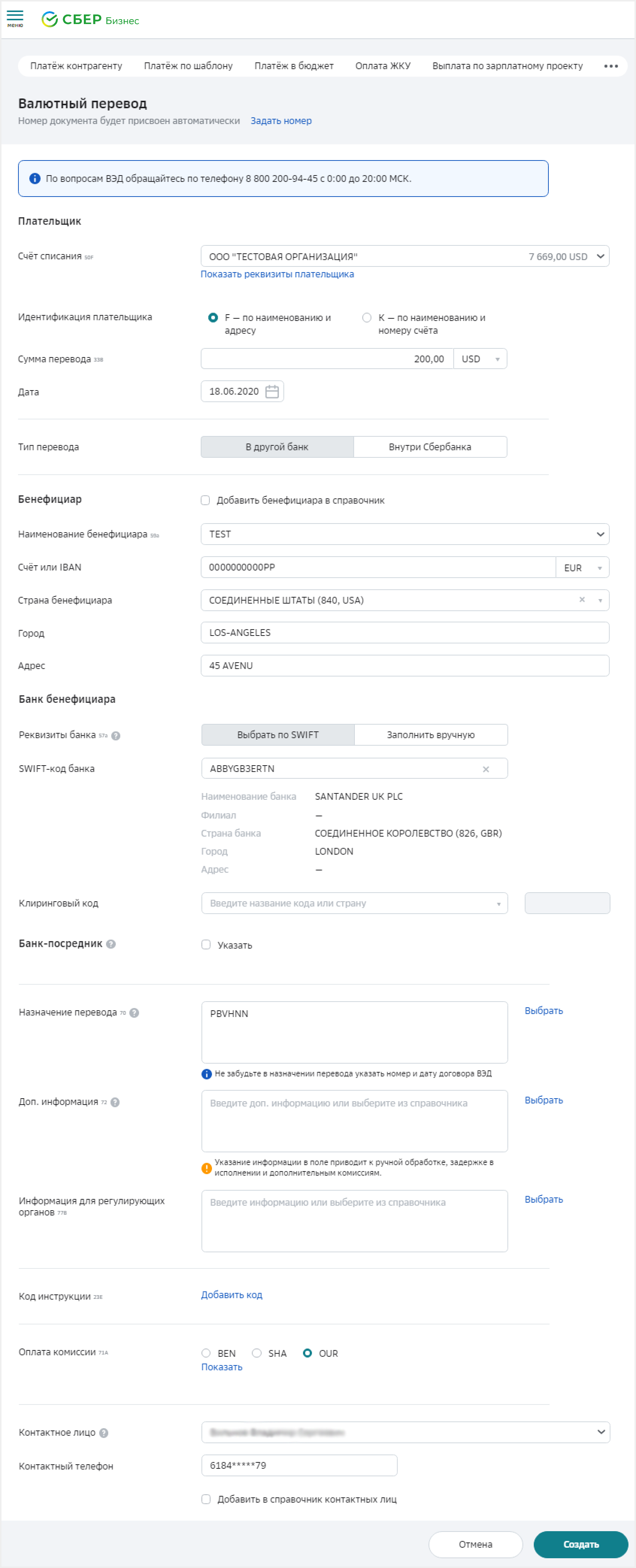Select payer identification K radio option
The width and height of the screenshot is (636, 1568).
click(367, 317)
